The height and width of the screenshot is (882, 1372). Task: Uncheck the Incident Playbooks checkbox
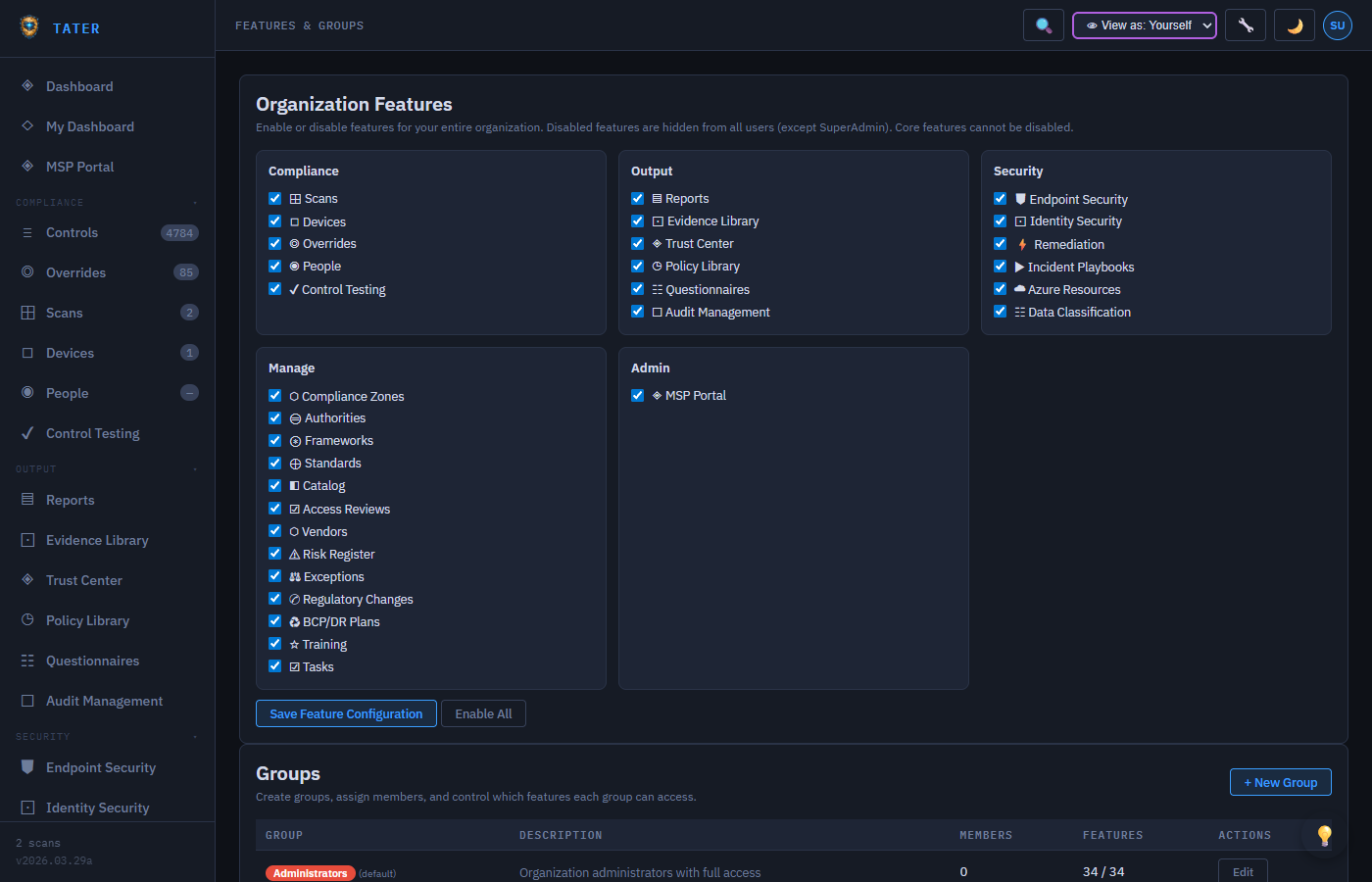click(1001, 267)
